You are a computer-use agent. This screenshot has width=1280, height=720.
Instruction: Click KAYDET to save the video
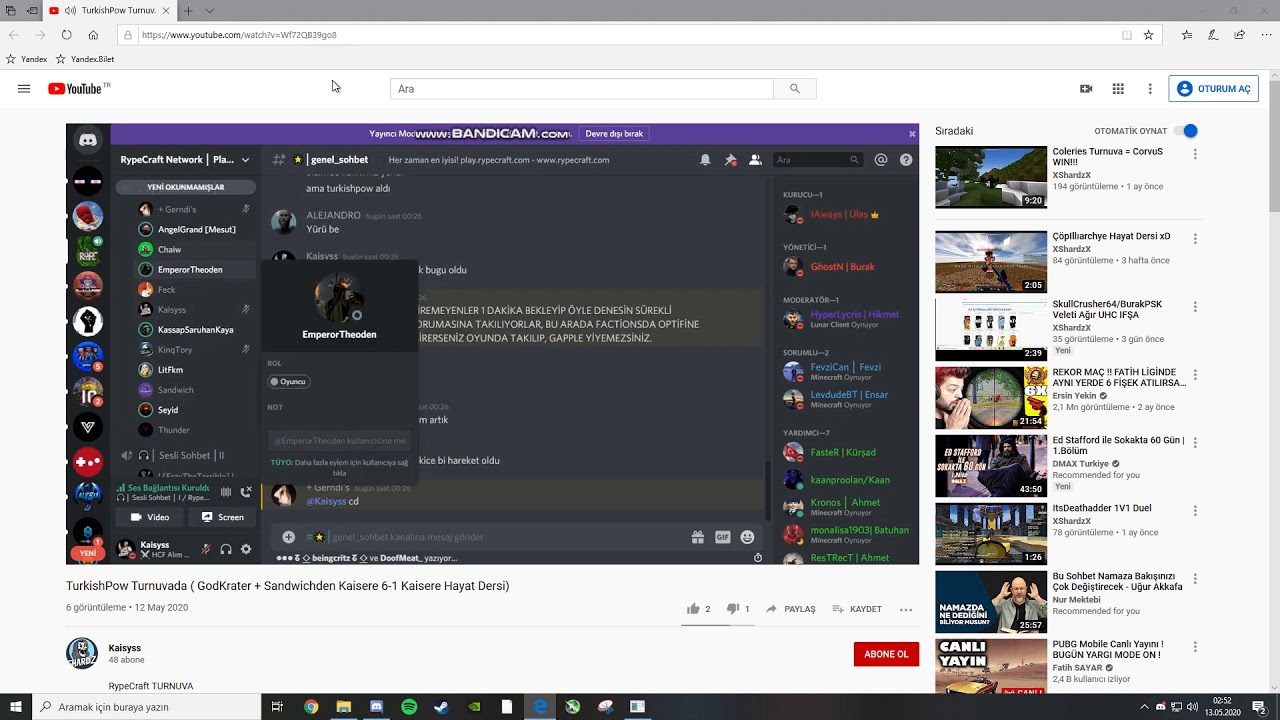[x=857, y=609]
